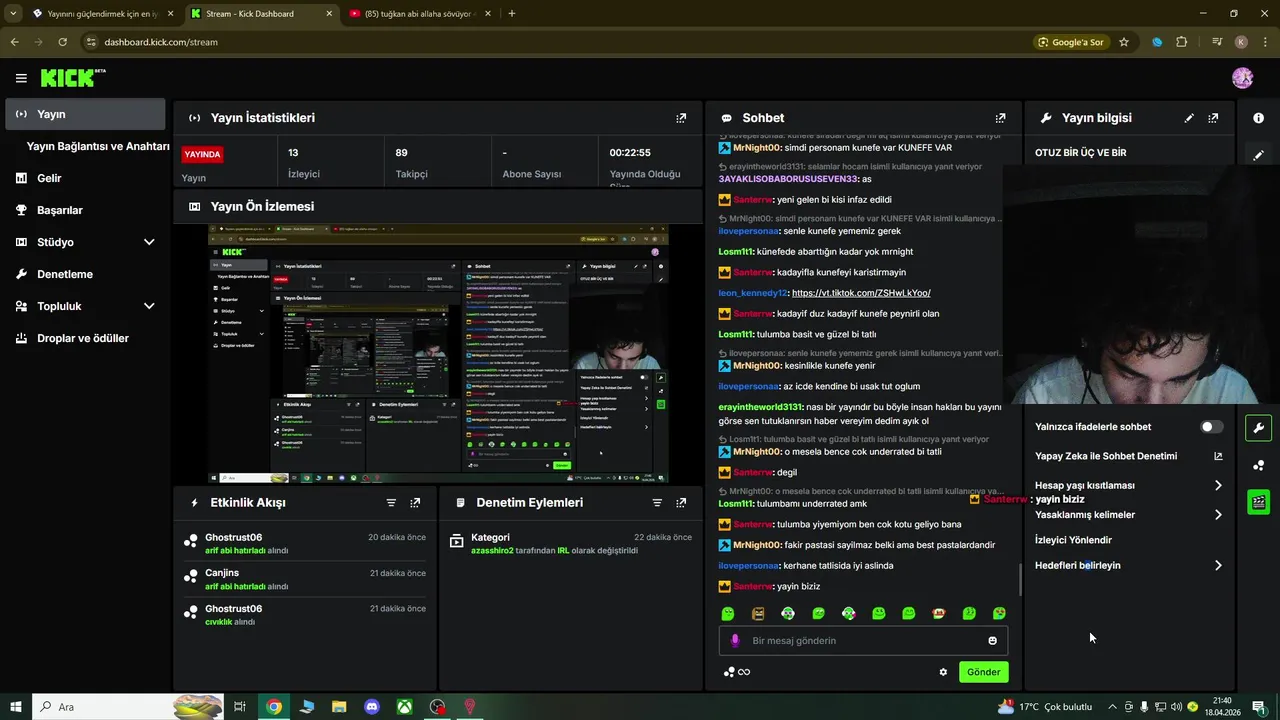This screenshot has height=720, width=1280.
Task: Click the KICK logo
Action: tap(72, 78)
